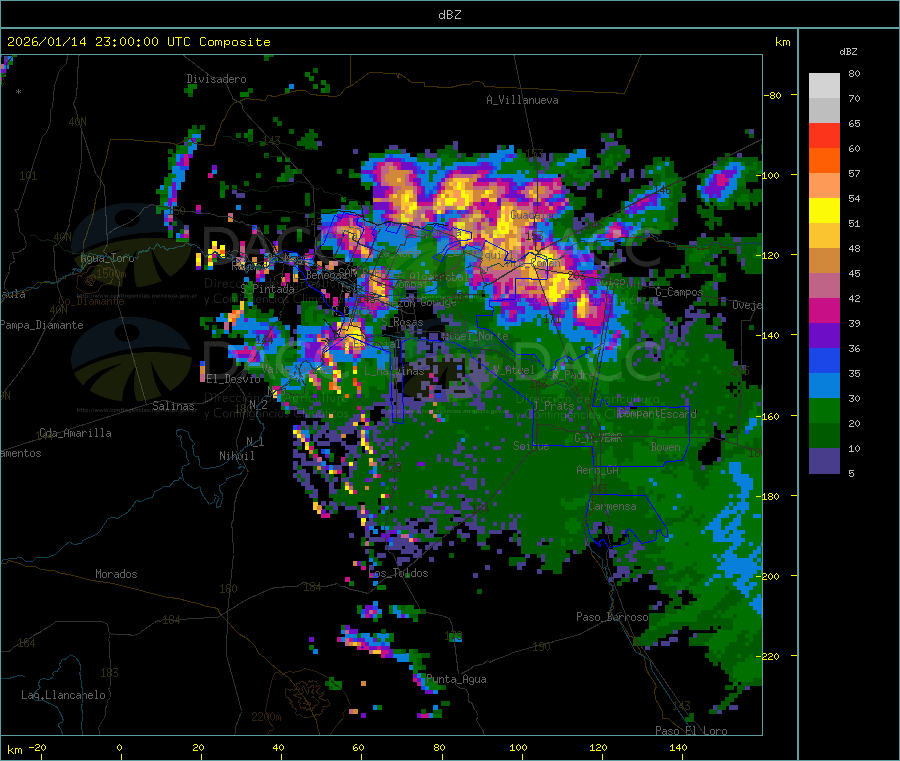Click the 51 dBZ yellow legend swatch

pyautogui.click(x=824, y=211)
